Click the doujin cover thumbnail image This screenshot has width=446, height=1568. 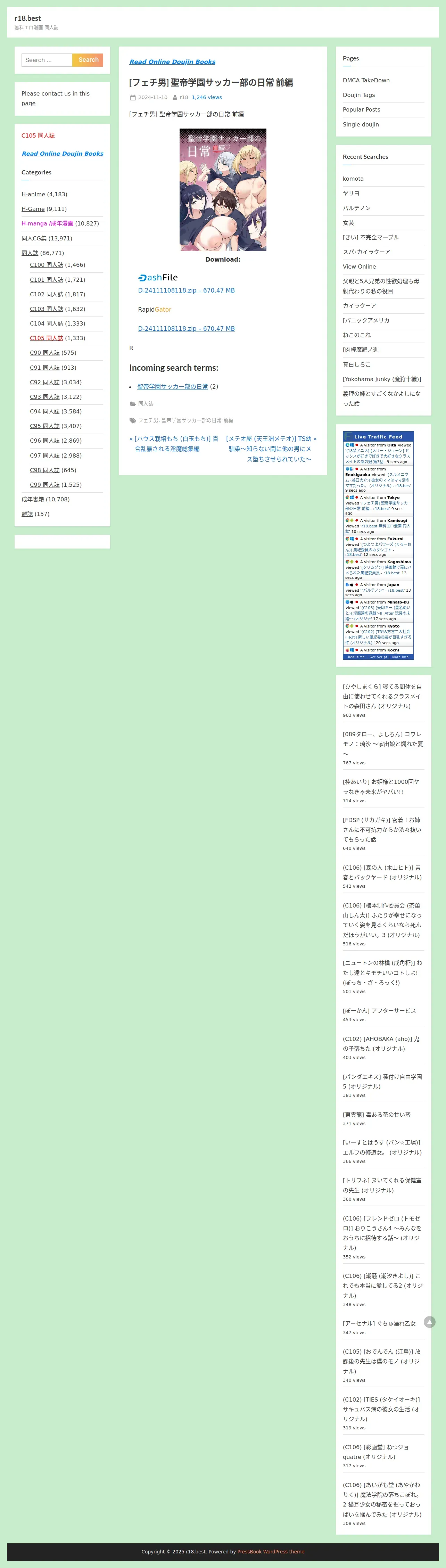[223, 190]
